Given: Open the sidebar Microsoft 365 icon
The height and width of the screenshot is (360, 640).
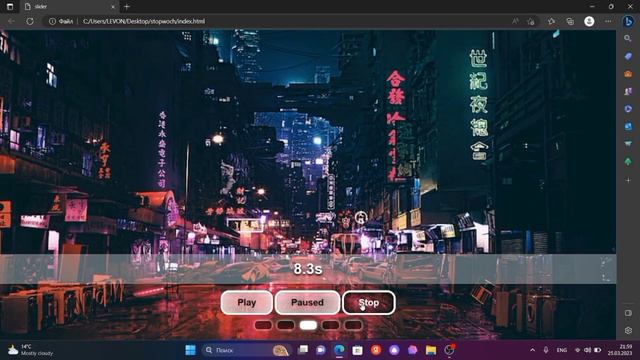Looking at the screenshot, I should [x=628, y=109].
